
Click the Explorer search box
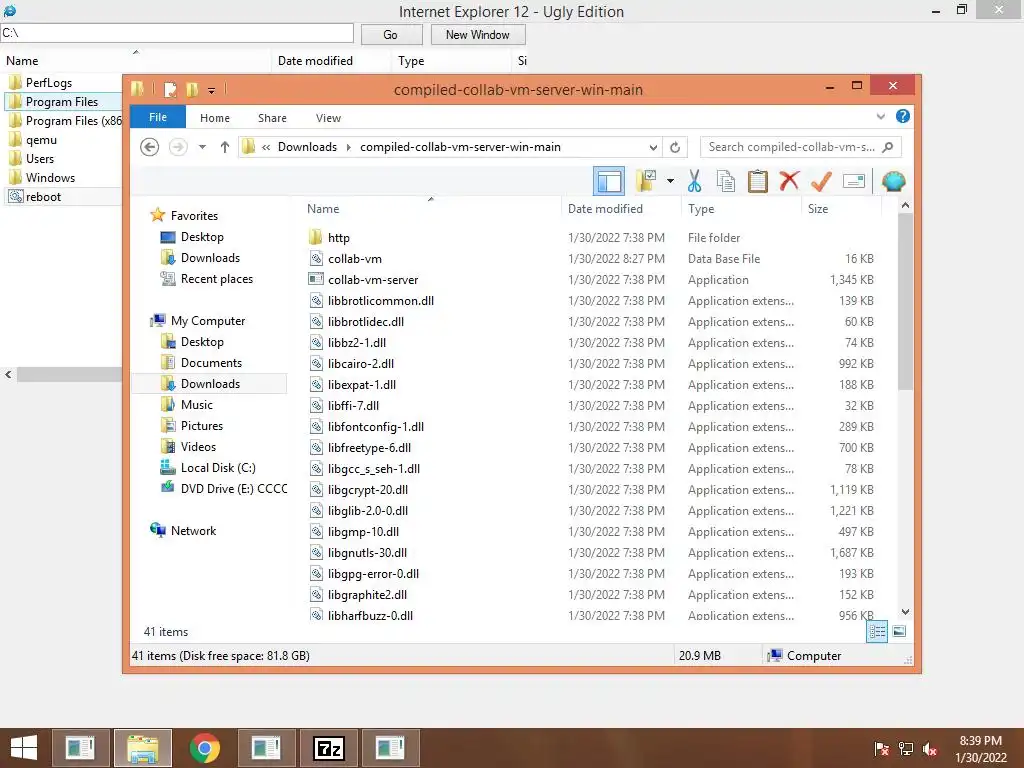[801, 147]
